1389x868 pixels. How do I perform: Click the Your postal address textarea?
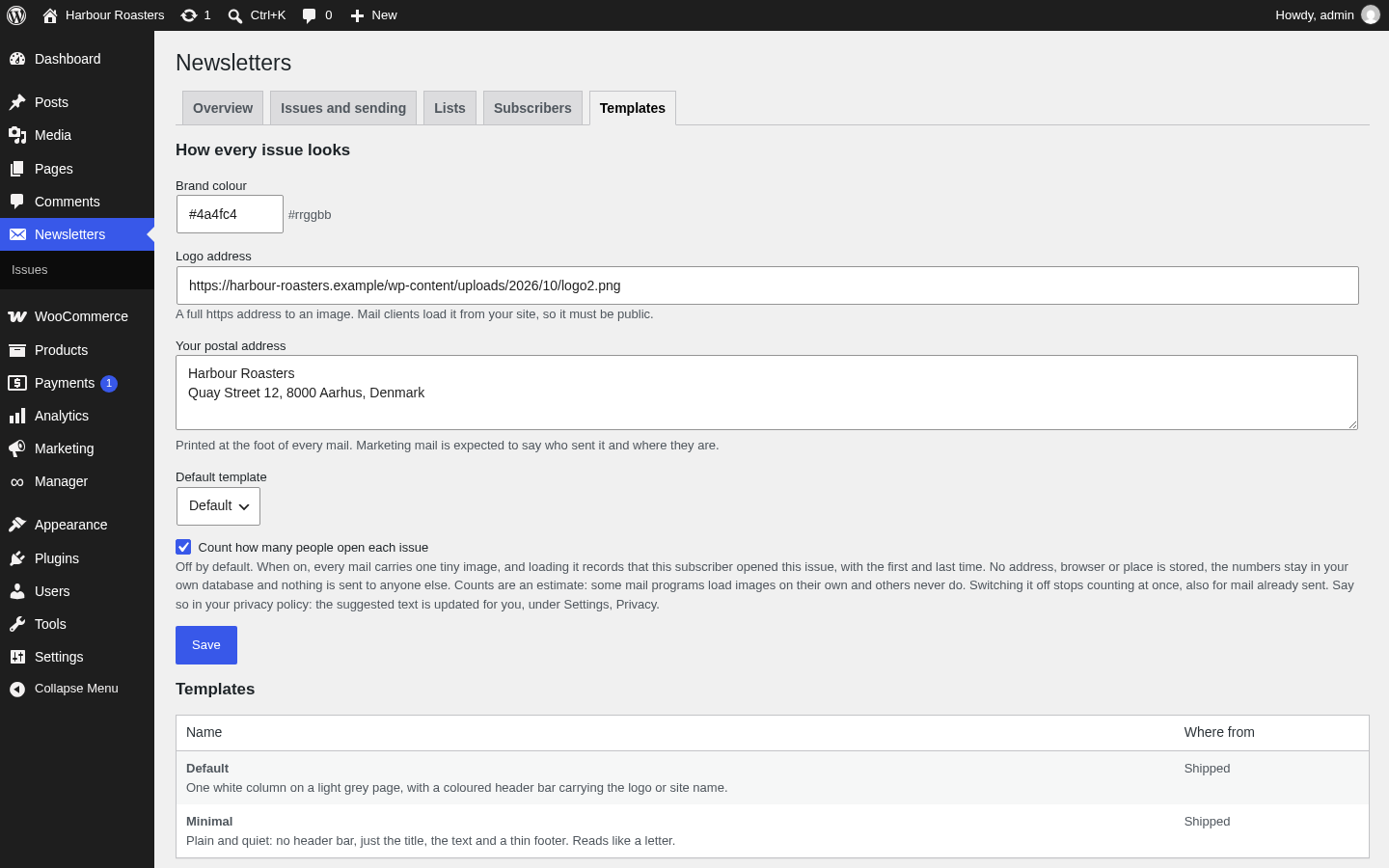[x=767, y=393]
